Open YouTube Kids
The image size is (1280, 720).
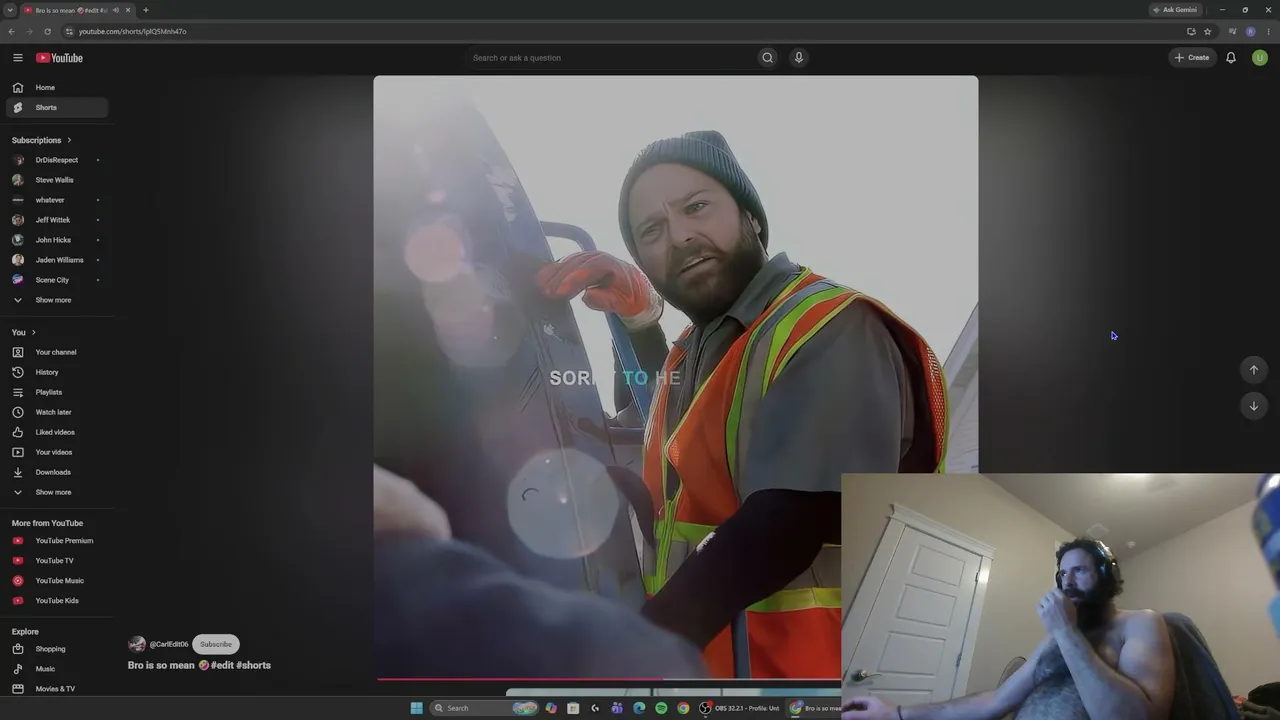[x=56, y=601]
